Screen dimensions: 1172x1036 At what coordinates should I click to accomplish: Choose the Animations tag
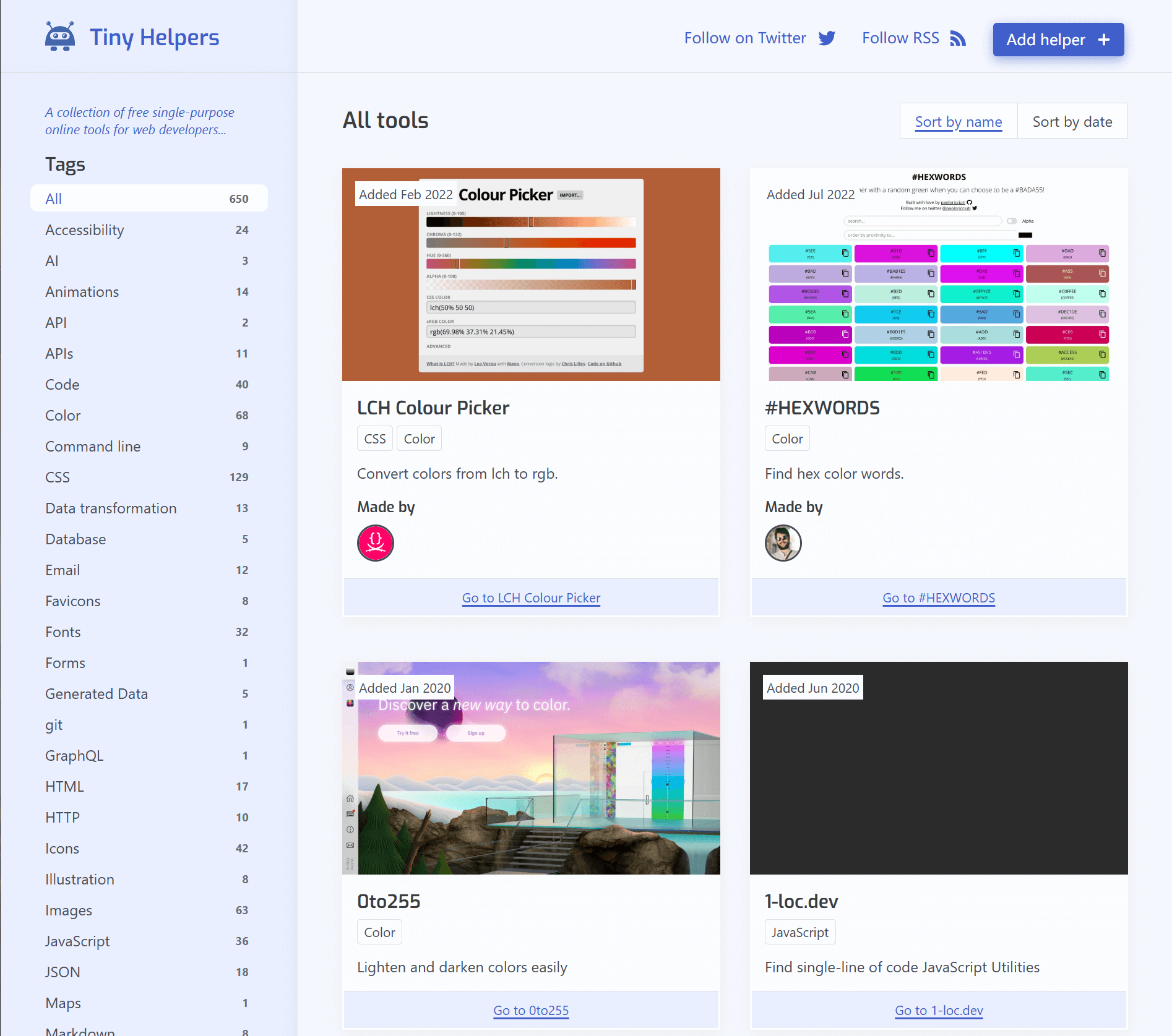149,291
